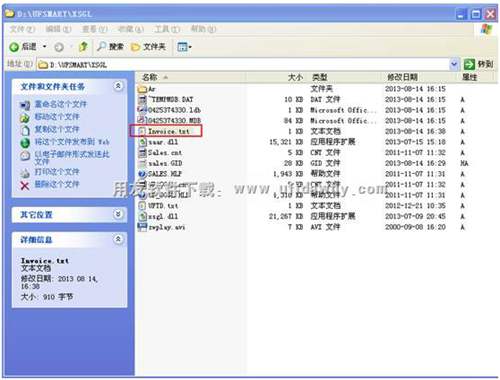The width and height of the screenshot is (500, 380).
Task: Click 将这个文件发布到 Web link
Action: [x=72, y=142]
